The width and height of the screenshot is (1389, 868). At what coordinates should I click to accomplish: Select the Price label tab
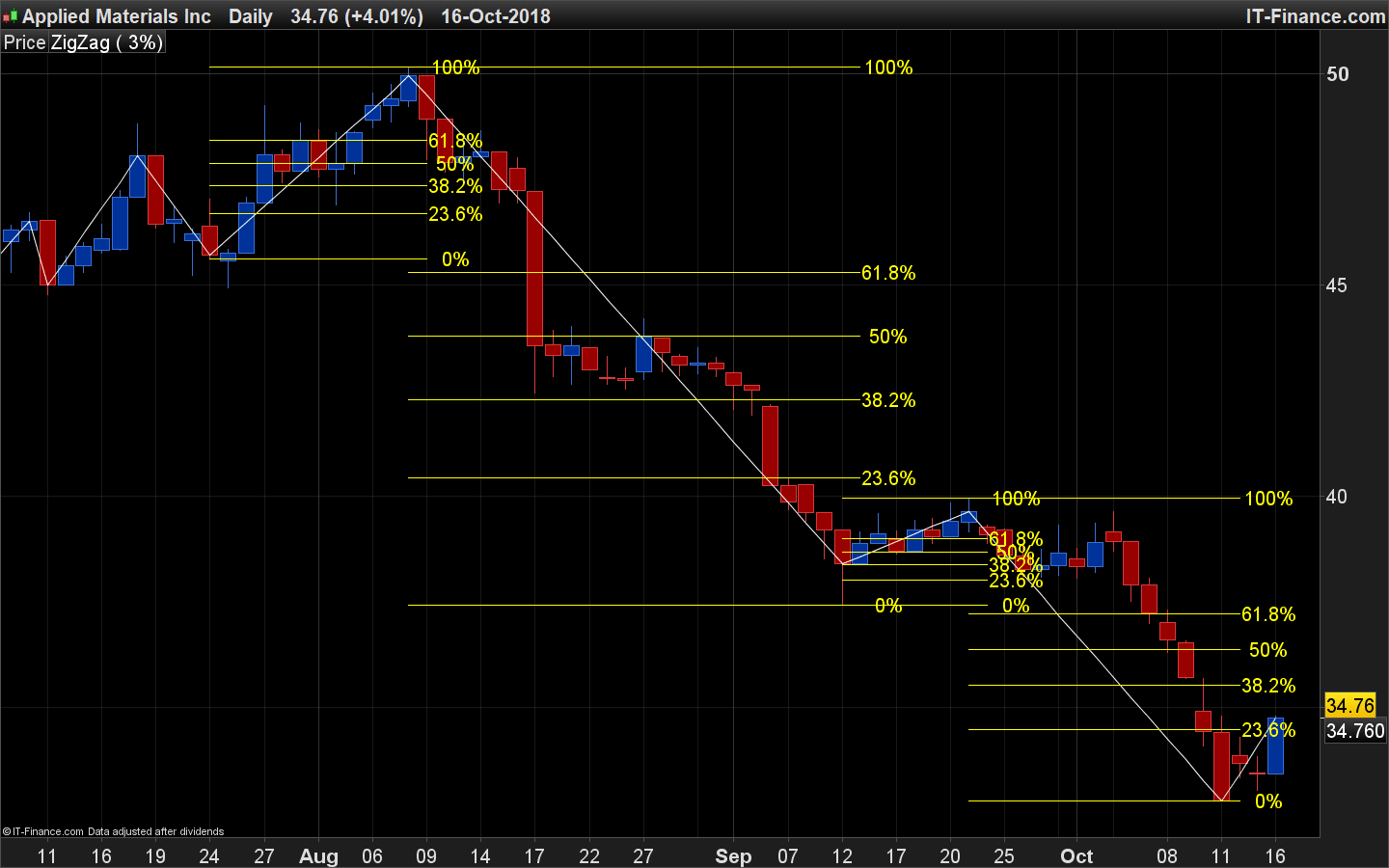coord(25,42)
